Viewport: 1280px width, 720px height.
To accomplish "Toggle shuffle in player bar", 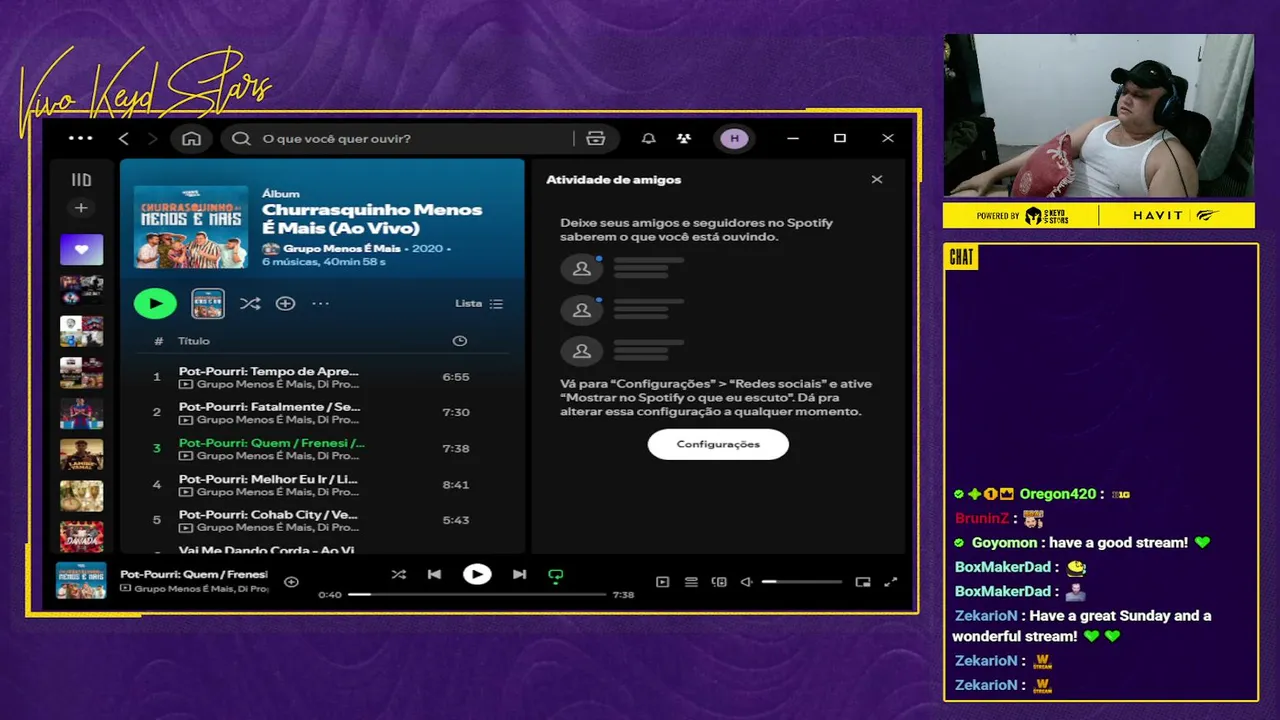I will [x=398, y=574].
